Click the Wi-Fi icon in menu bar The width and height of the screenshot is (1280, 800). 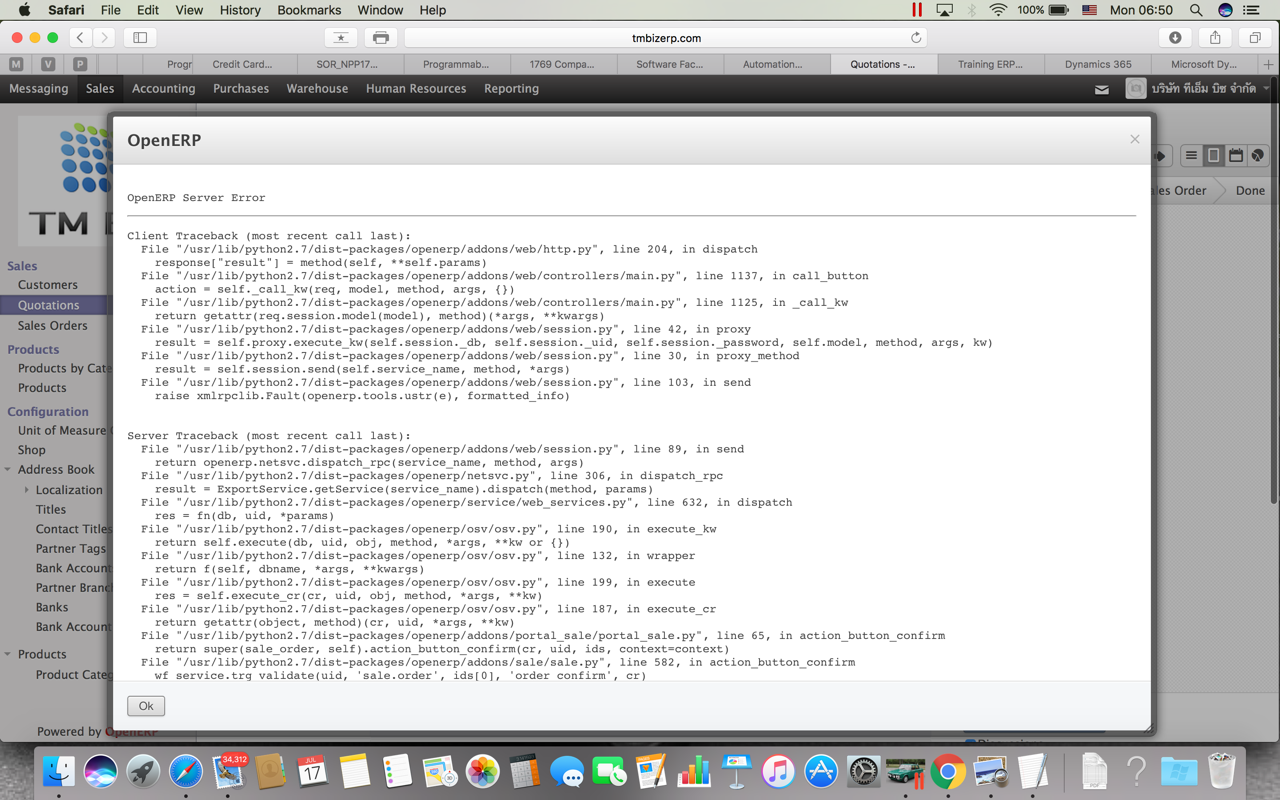tap(999, 10)
